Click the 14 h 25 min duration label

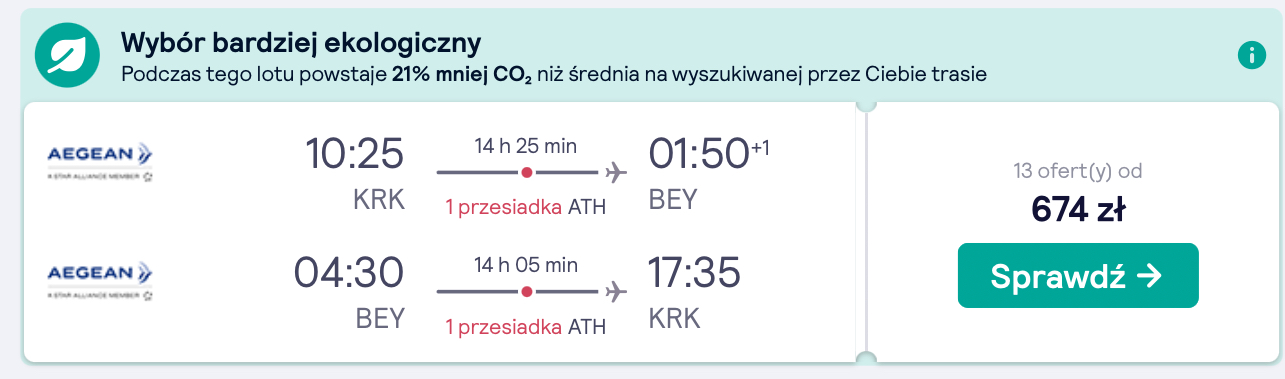pyautogui.click(x=526, y=147)
